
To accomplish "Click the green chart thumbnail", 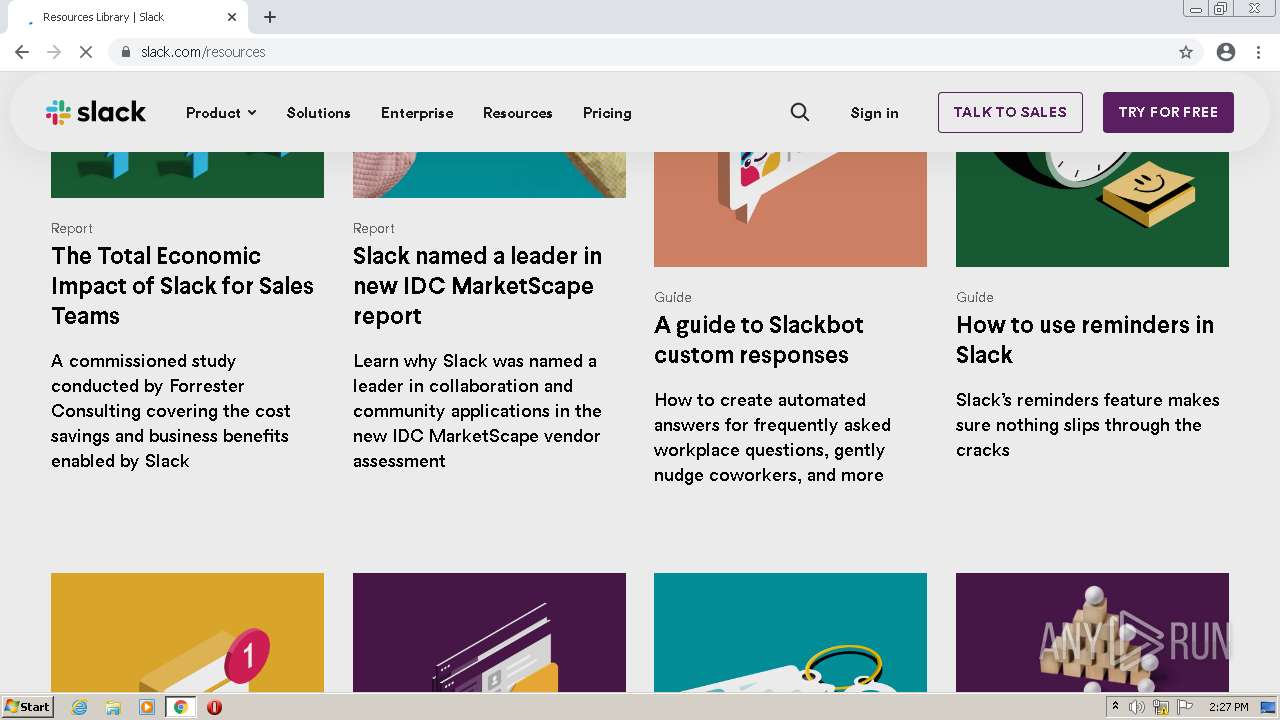I will tap(187, 175).
